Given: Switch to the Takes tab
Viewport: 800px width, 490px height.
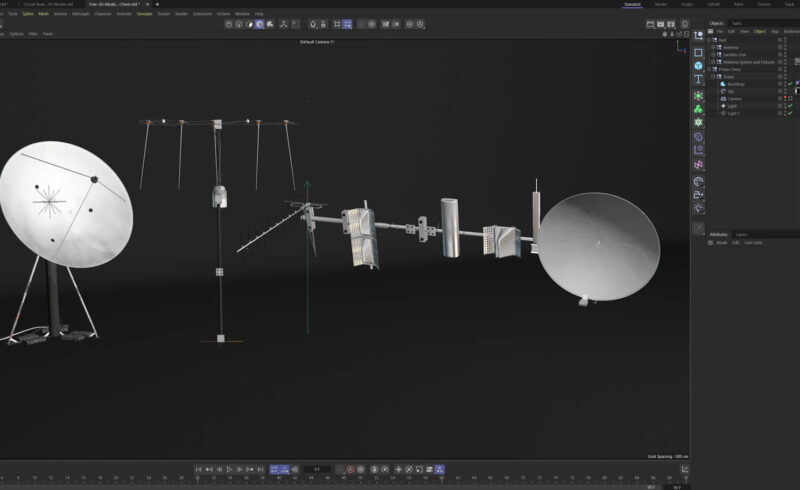Looking at the screenshot, I should (x=737, y=23).
